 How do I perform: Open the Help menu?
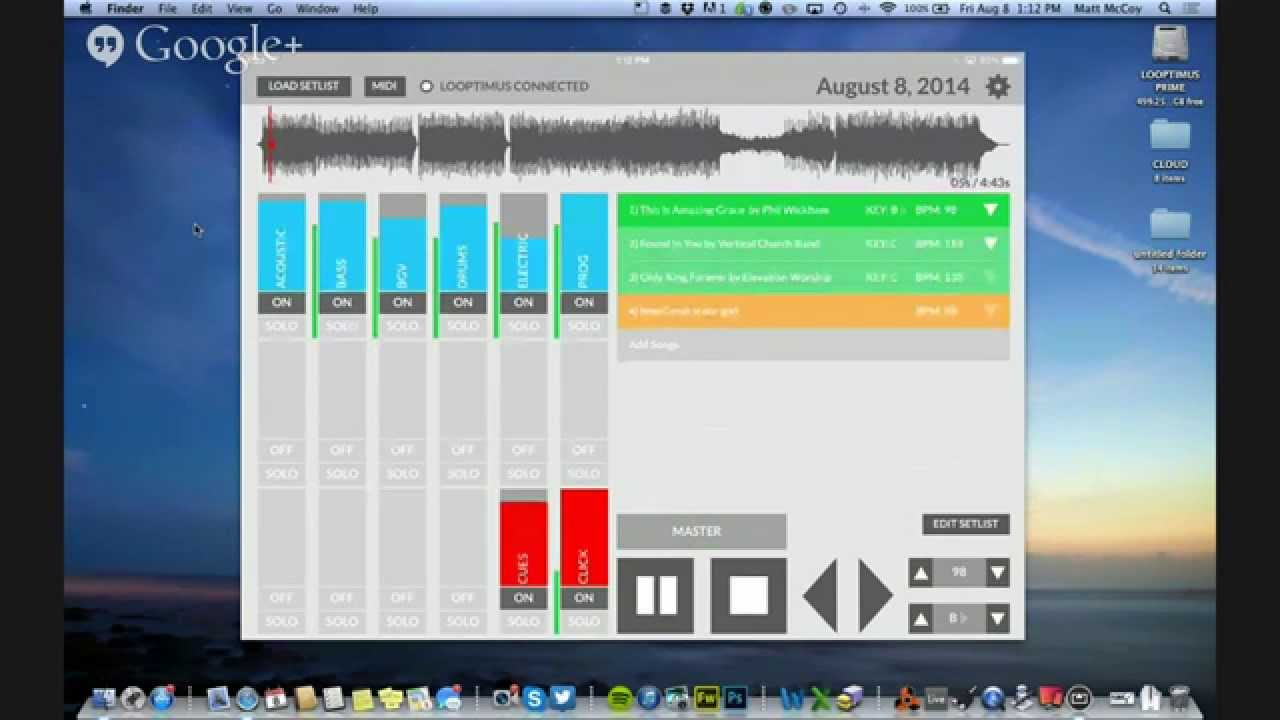click(x=366, y=8)
